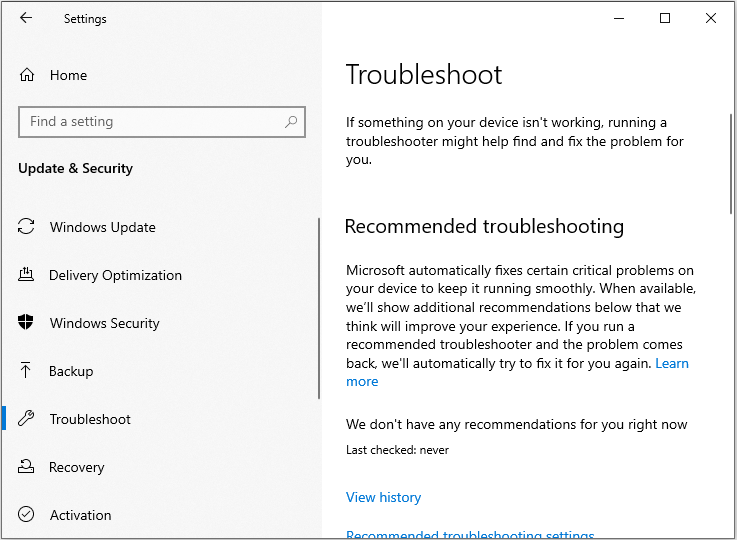Click the View history link
737x540 pixels.
[383, 497]
